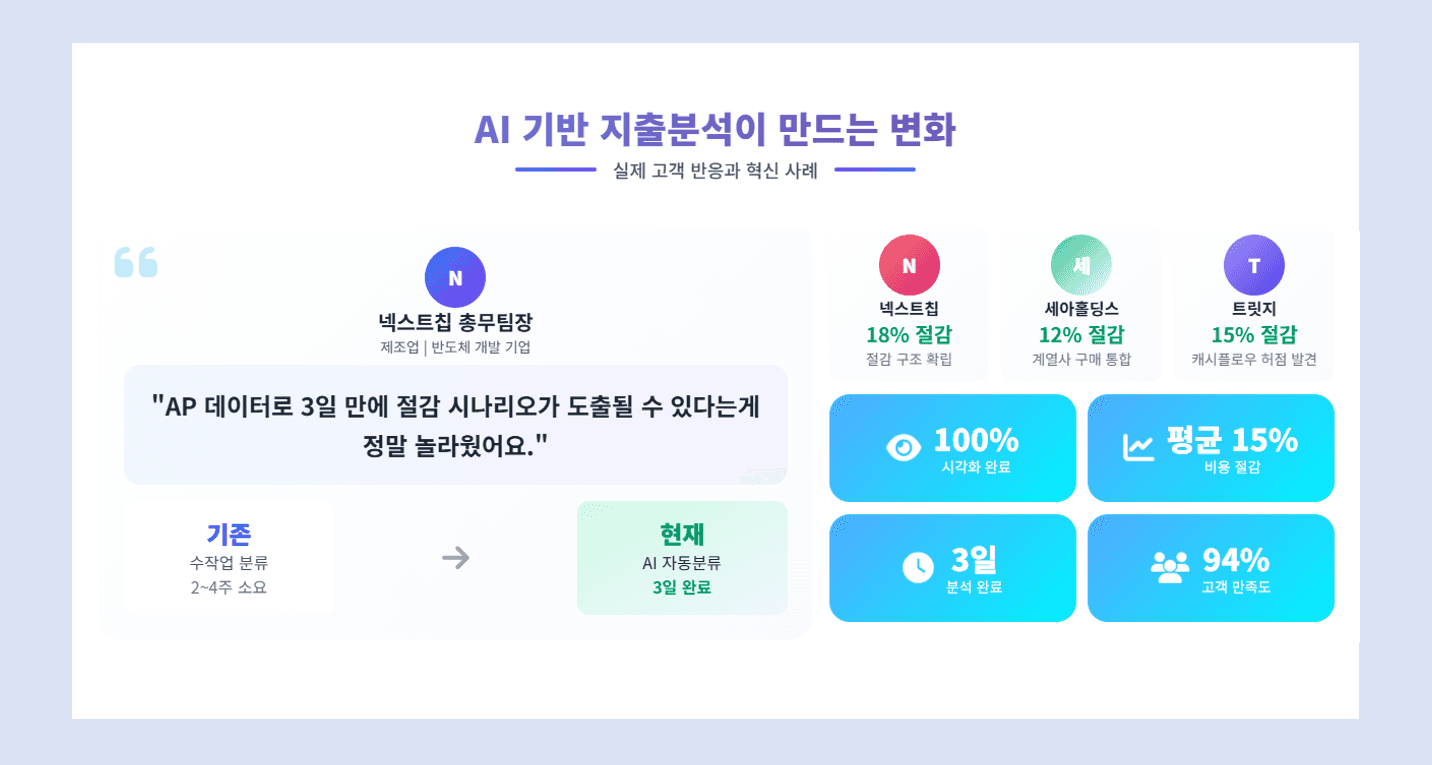The image size is (1432, 765).
Task: Click the gray arrow between 기존 and 현재
Action: point(456,558)
